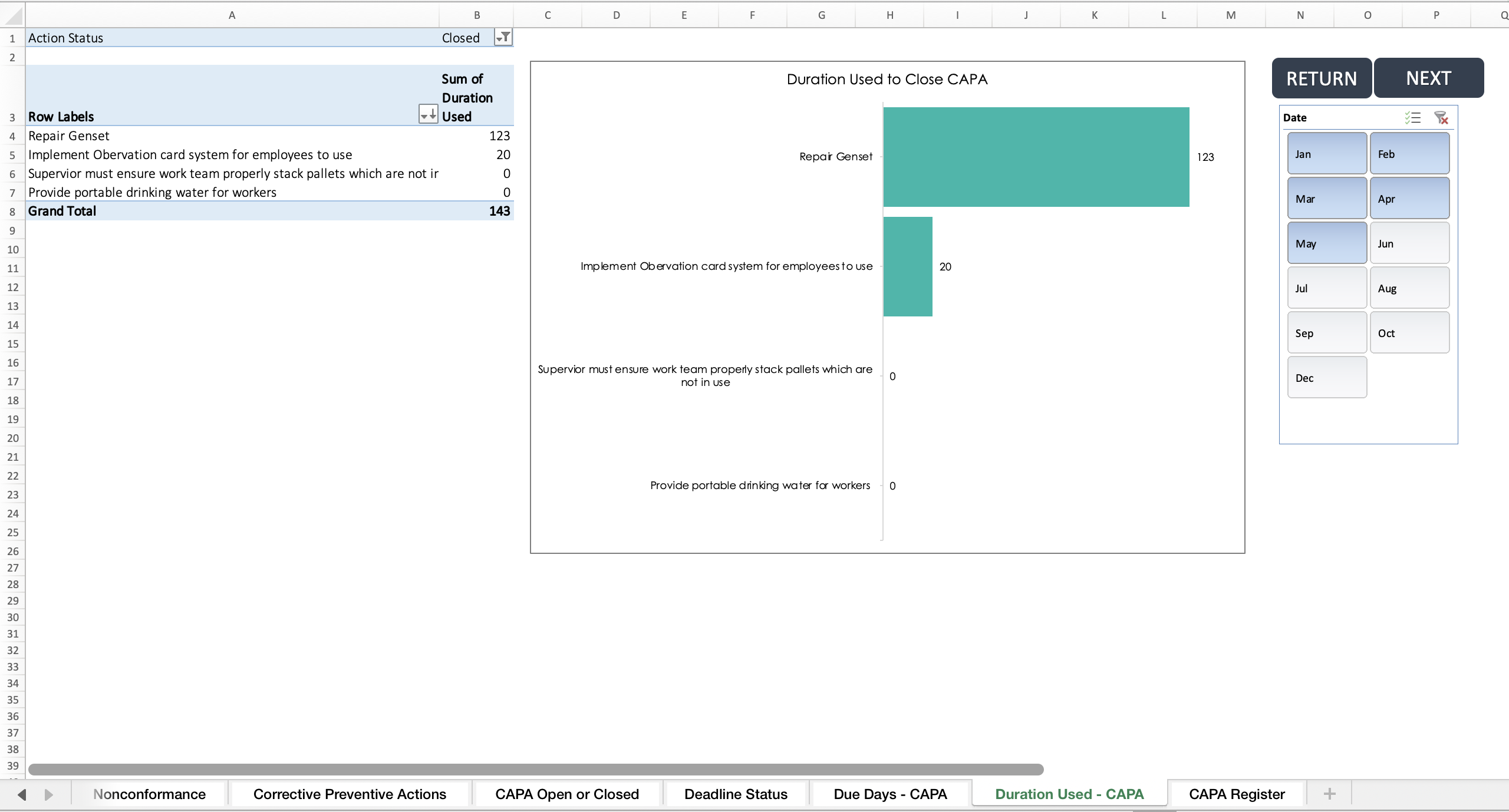Select the Repair Genset row label cell
The width and height of the screenshot is (1509, 812).
[x=232, y=136]
